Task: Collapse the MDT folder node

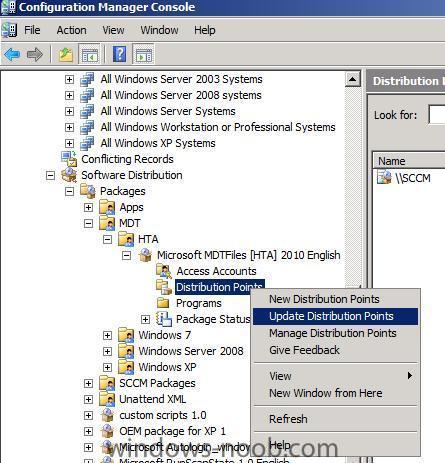Action: click(x=88, y=223)
